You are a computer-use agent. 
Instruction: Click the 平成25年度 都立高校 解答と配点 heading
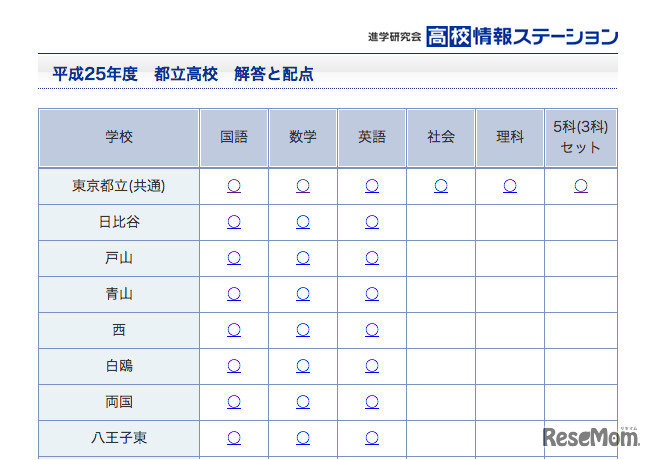tap(183, 74)
